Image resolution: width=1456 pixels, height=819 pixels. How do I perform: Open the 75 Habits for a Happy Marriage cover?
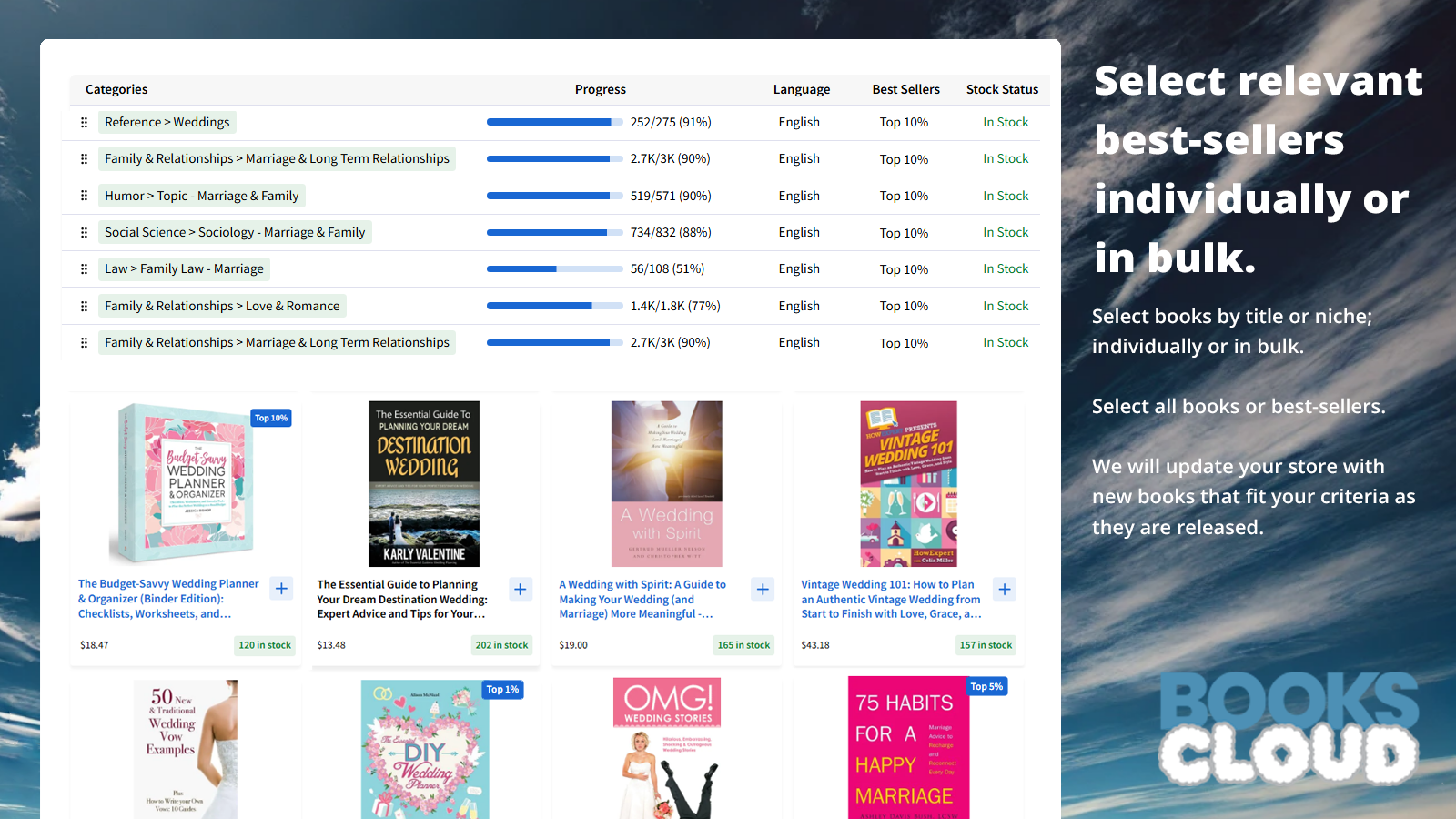[x=907, y=748]
